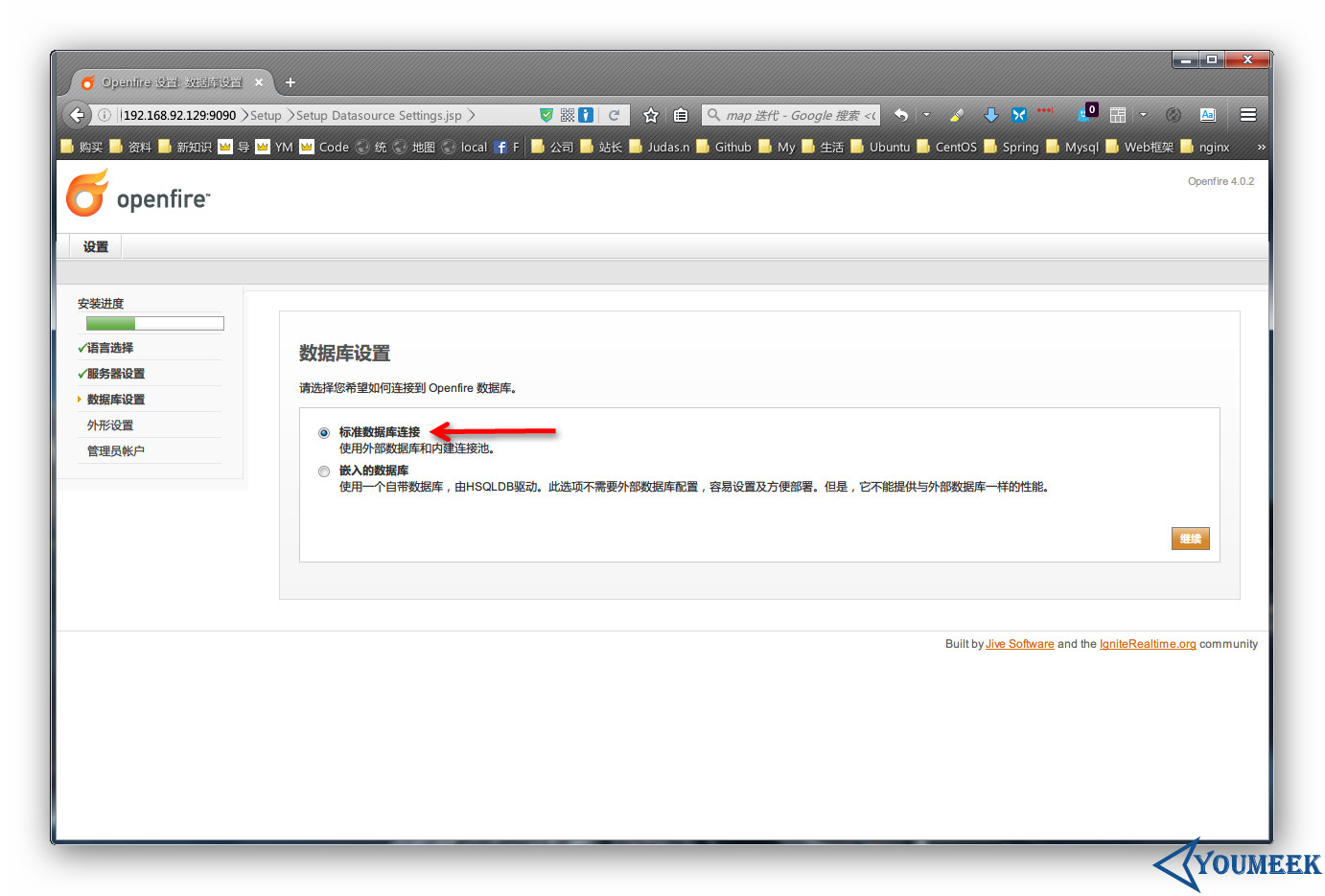1325x896 pixels.
Task: Click the green shield icon in address bar
Action: pos(546,115)
